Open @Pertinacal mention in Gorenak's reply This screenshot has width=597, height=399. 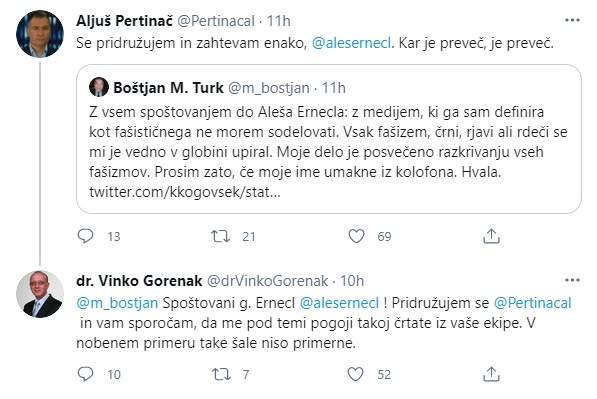[533, 303]
